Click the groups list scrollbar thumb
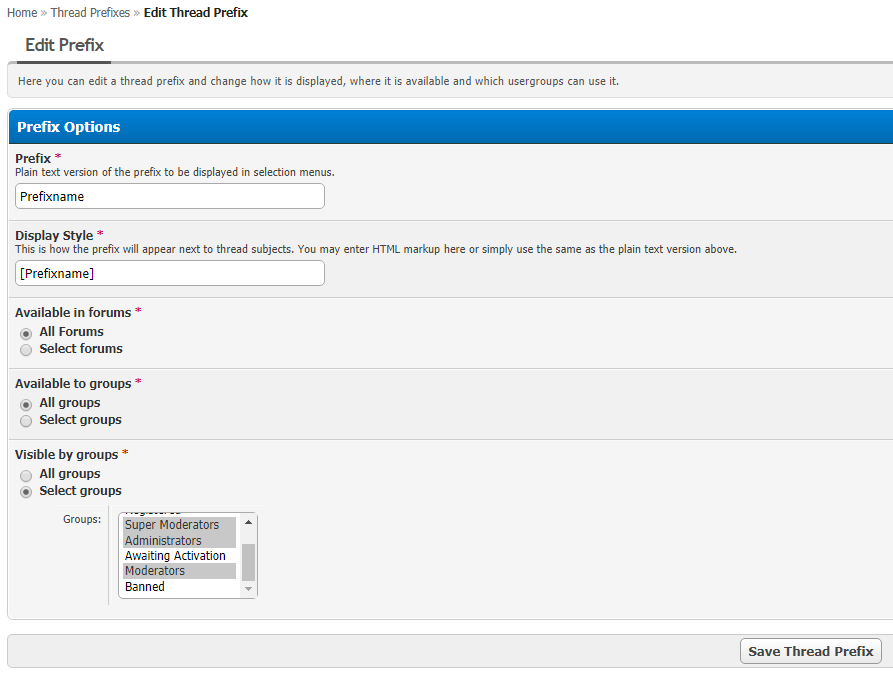The image size is (893, 678). coord(248,562)
